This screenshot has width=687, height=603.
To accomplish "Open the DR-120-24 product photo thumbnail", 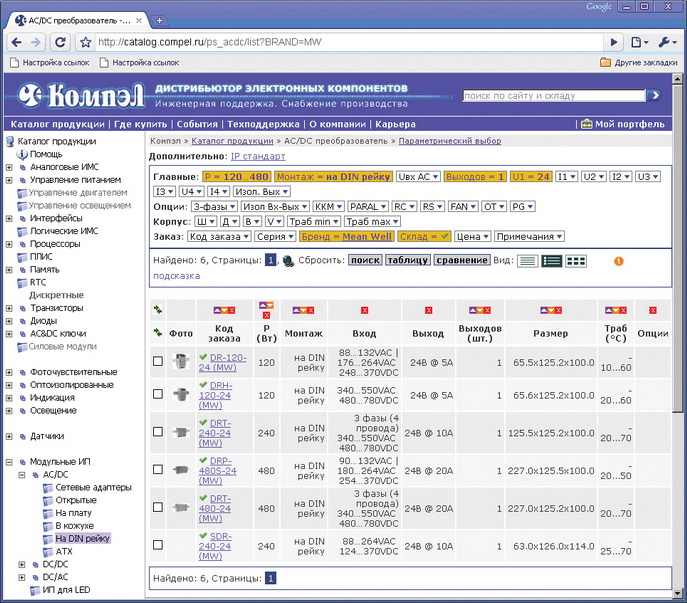I will point(181,362).
